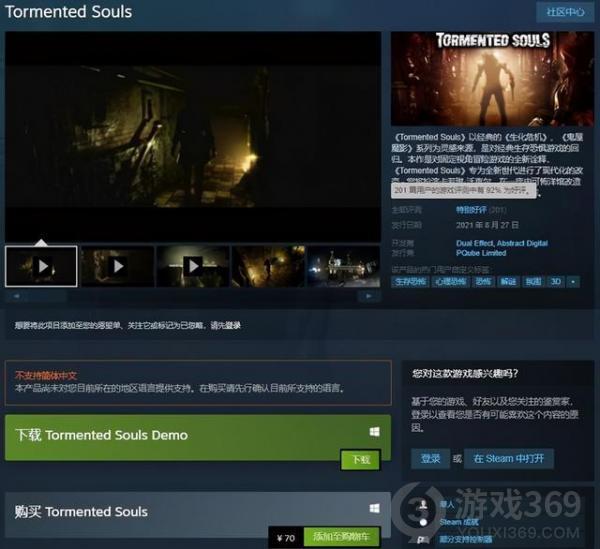Click Windows icon on purchase banner

[374, 508]
